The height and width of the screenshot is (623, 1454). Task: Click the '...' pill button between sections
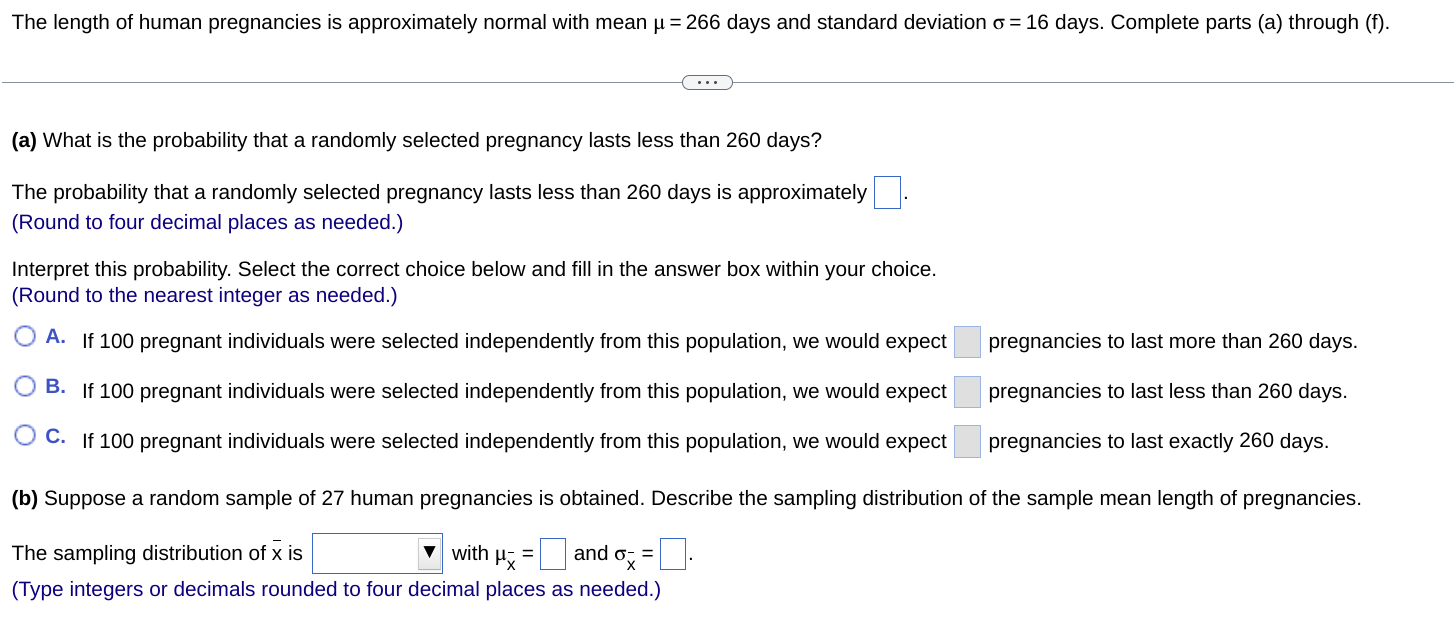click(x=707, y=81)
